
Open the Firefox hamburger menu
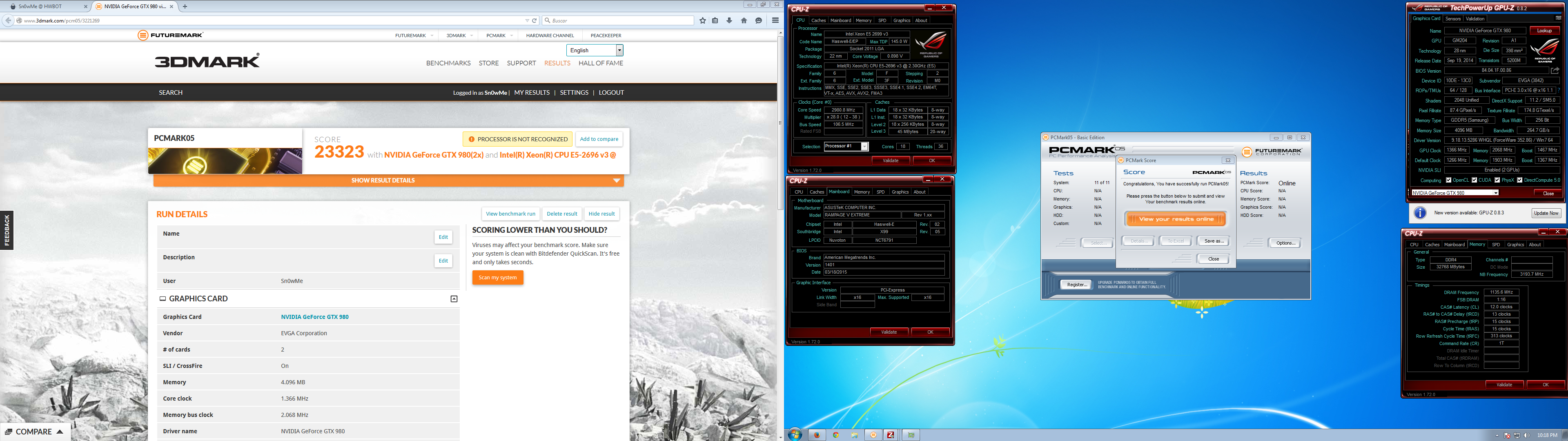tap(775, 21)
